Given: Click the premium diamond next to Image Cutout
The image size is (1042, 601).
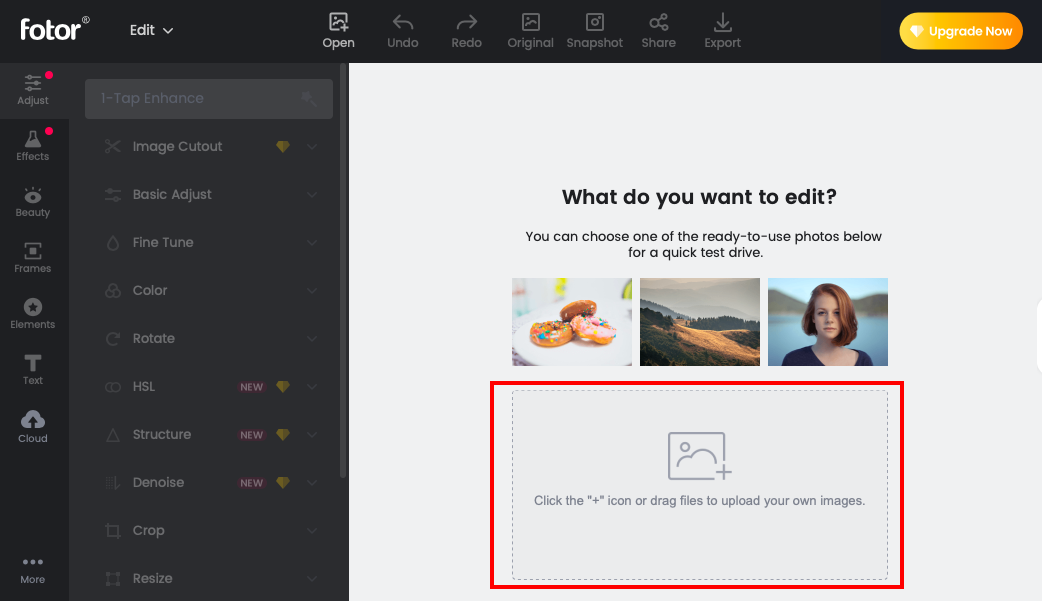Looking at the screenshot, I should [x=283, y=146].
